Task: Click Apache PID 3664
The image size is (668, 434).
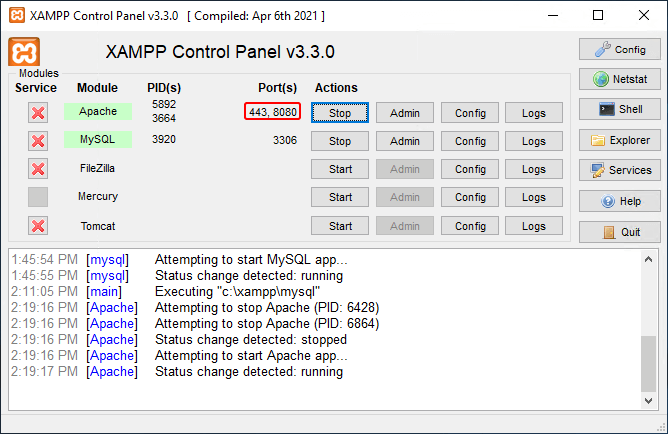Action: (x=164, y=118)
